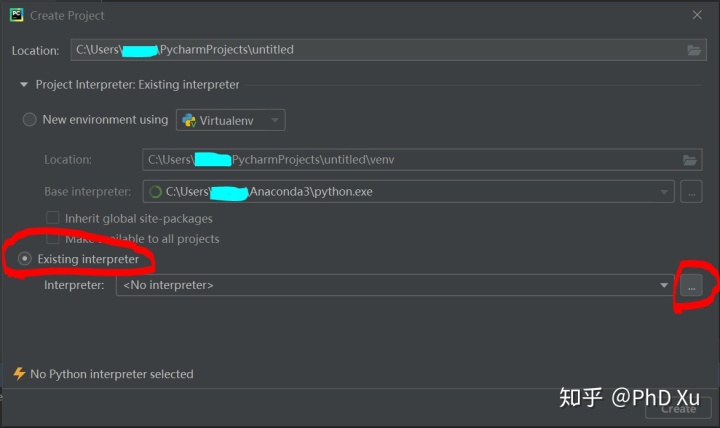The image size is (720, 428).
Task: Click the venv Location path field
Action: 422,160
